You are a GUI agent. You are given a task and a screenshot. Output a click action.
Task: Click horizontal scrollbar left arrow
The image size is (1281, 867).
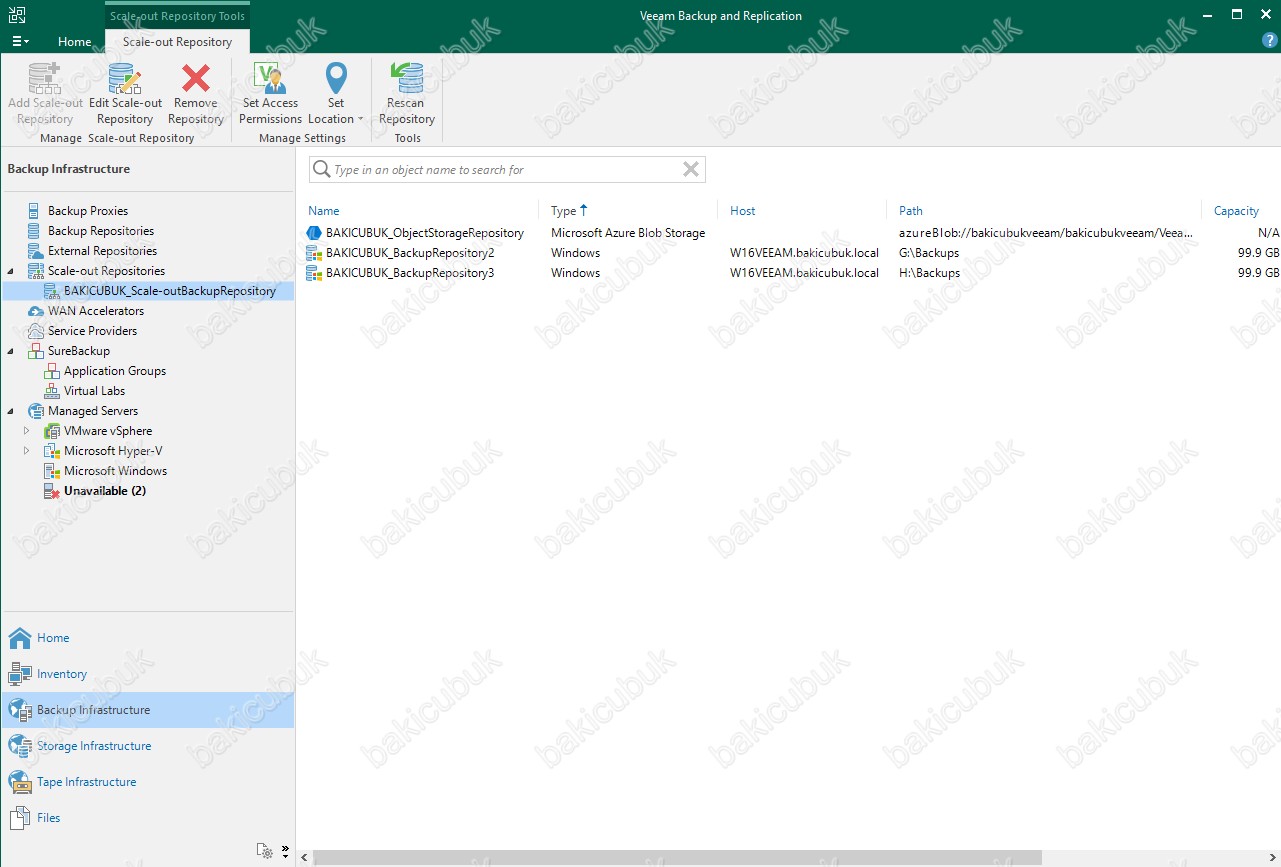tap(304, 858)
